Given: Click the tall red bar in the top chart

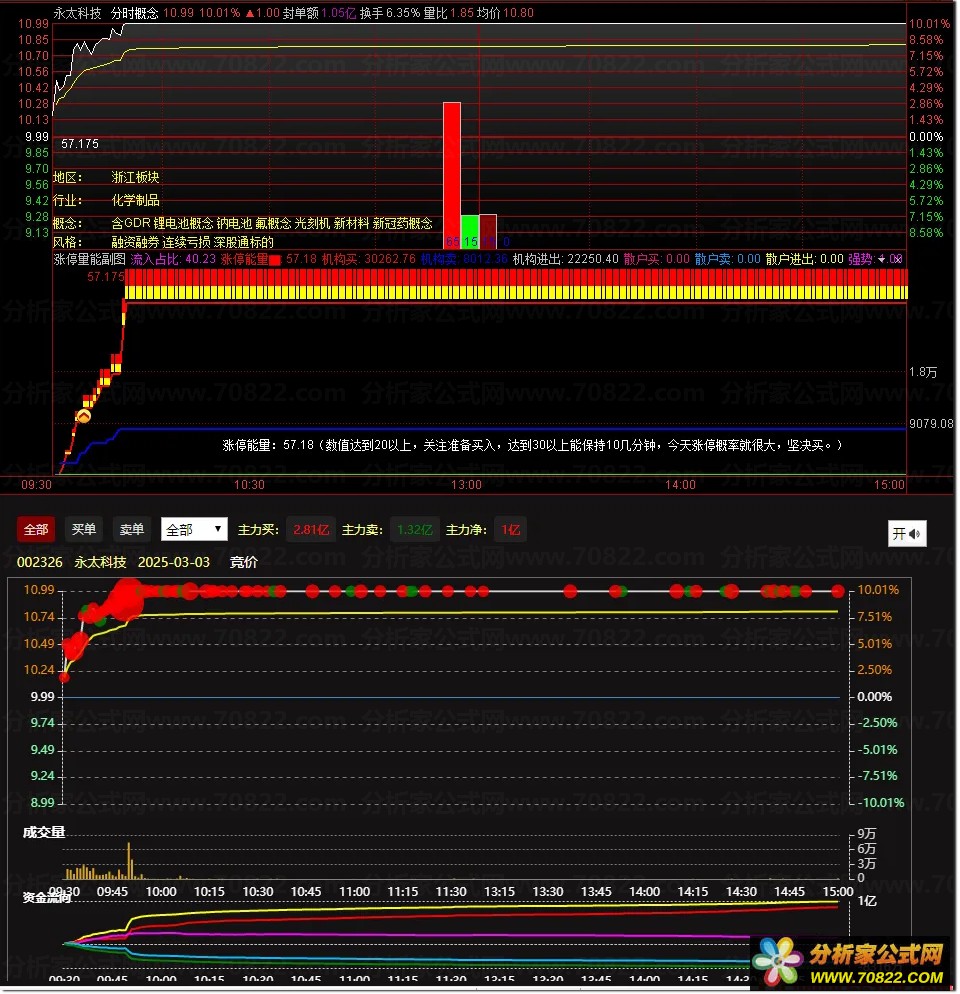Looking at the screenshot, I should [451, 175].
